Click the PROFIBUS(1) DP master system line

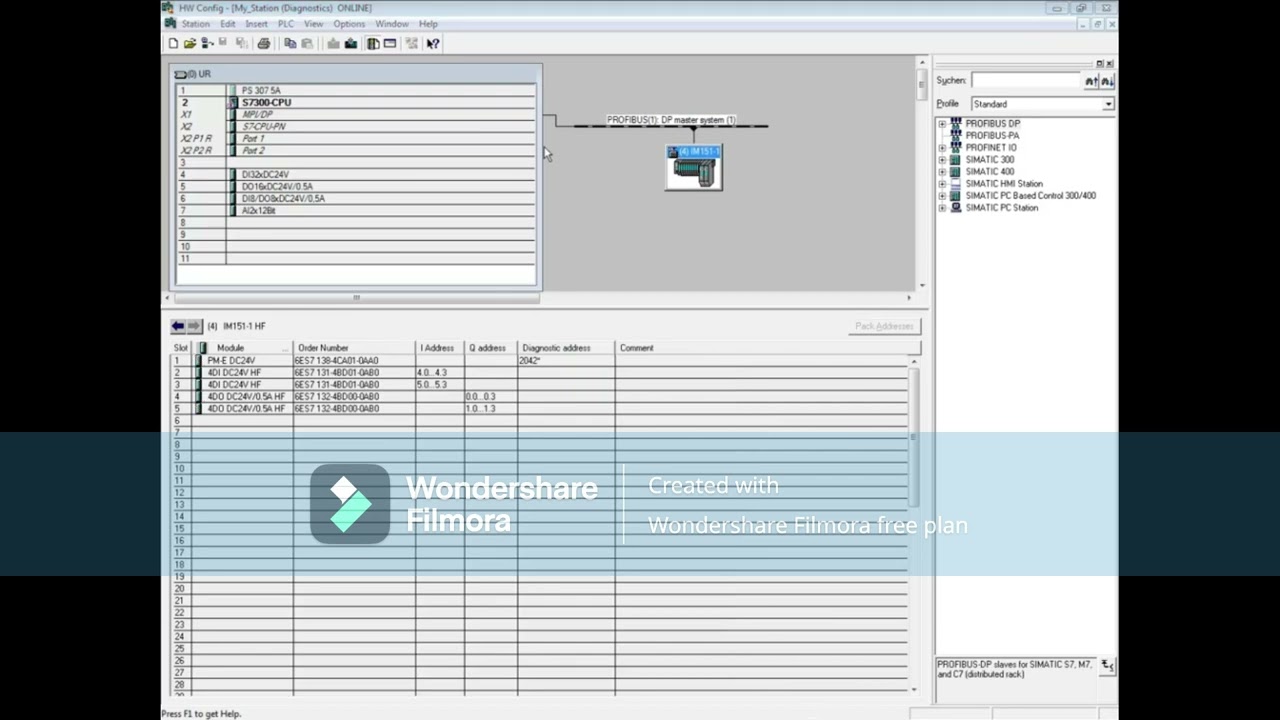(x=671, y=126)
